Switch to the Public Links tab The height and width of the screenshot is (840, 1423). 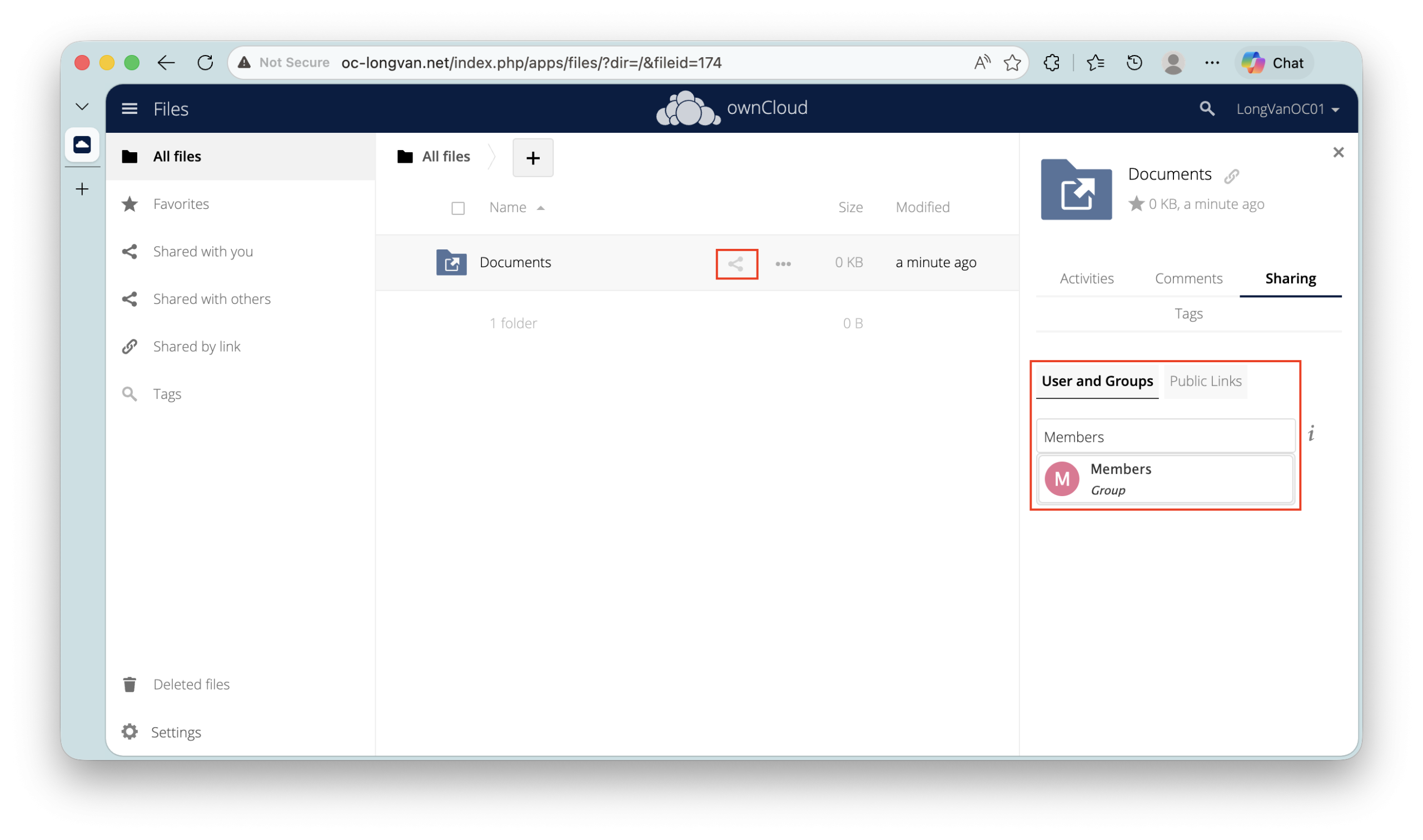pyautogui.click(x=1205, y=382)
